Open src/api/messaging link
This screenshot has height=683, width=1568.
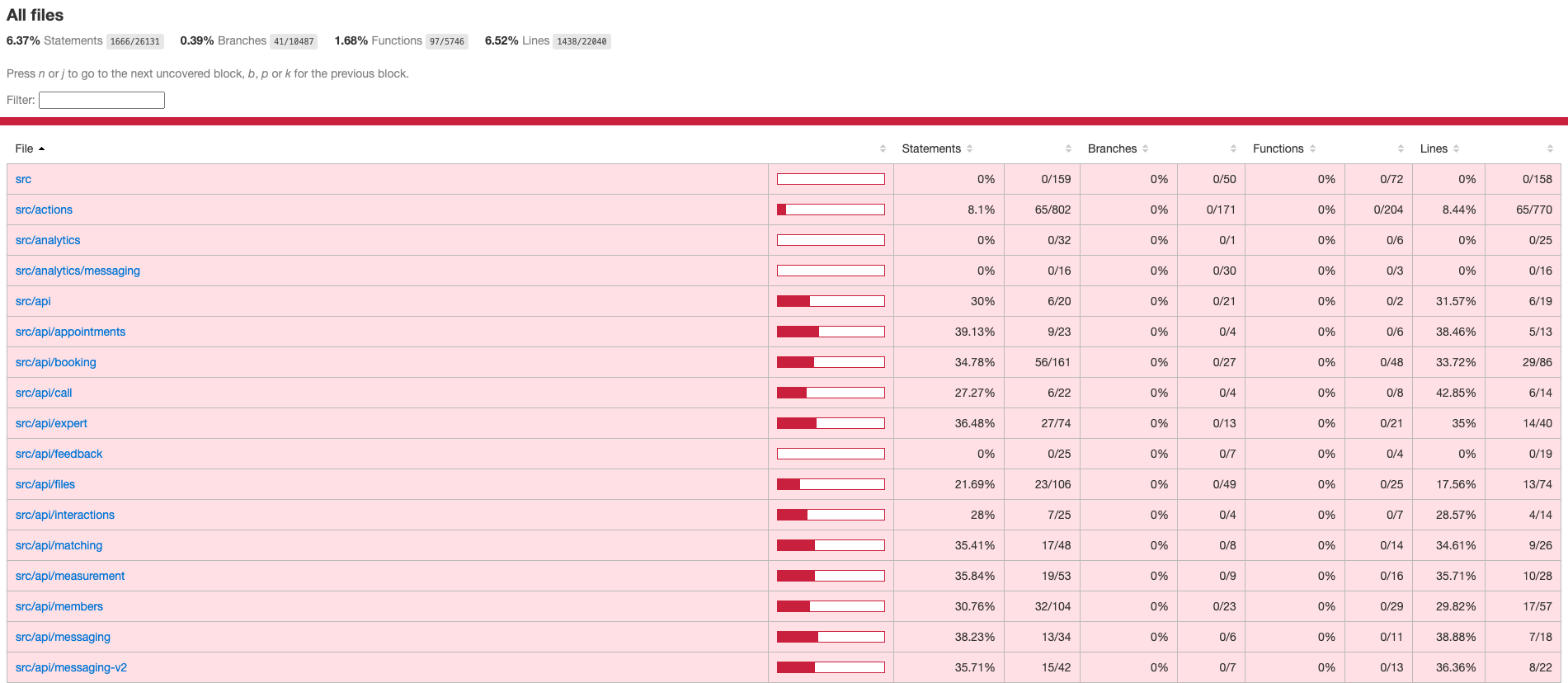point(63,637)
